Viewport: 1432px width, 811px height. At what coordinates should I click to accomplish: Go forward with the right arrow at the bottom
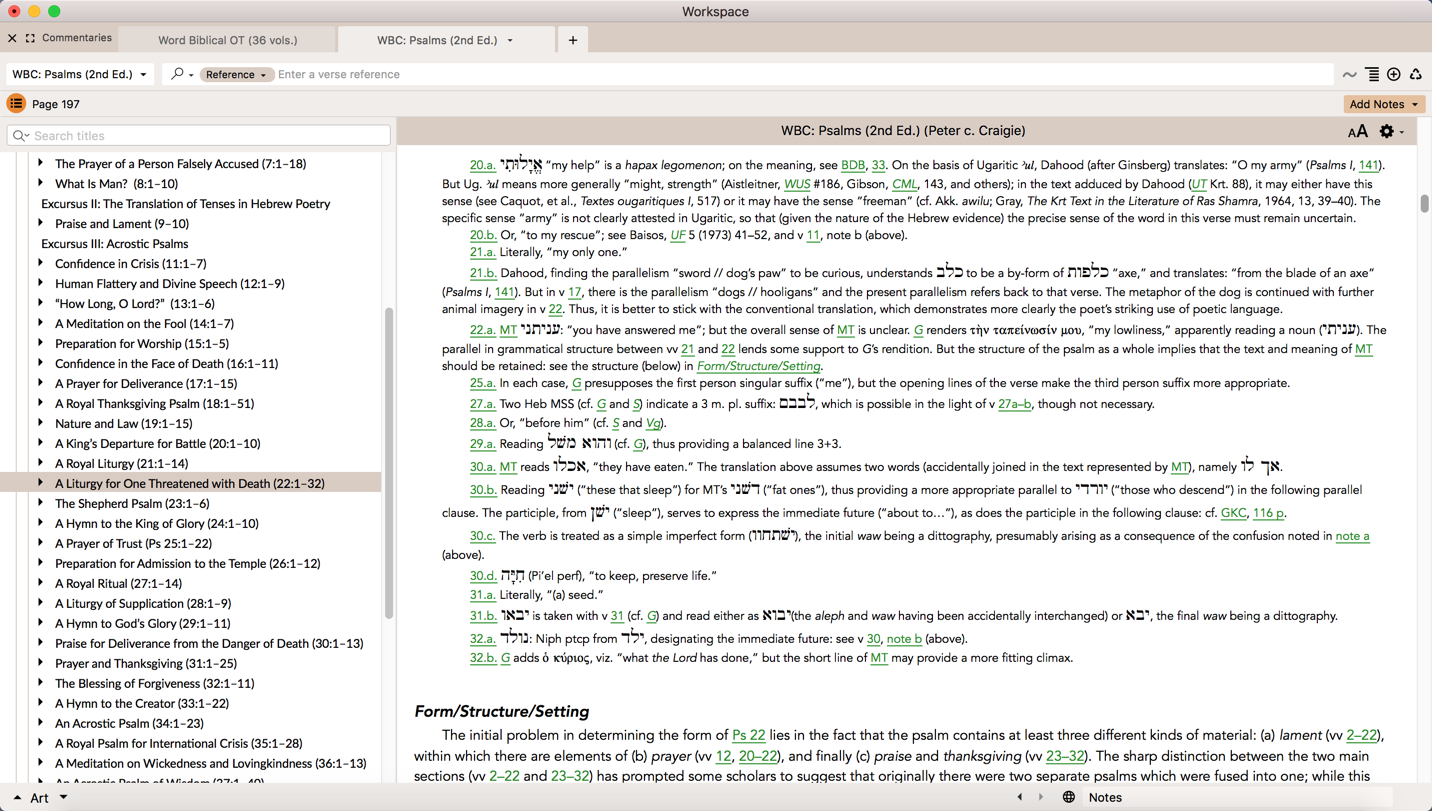point(1041,798)
